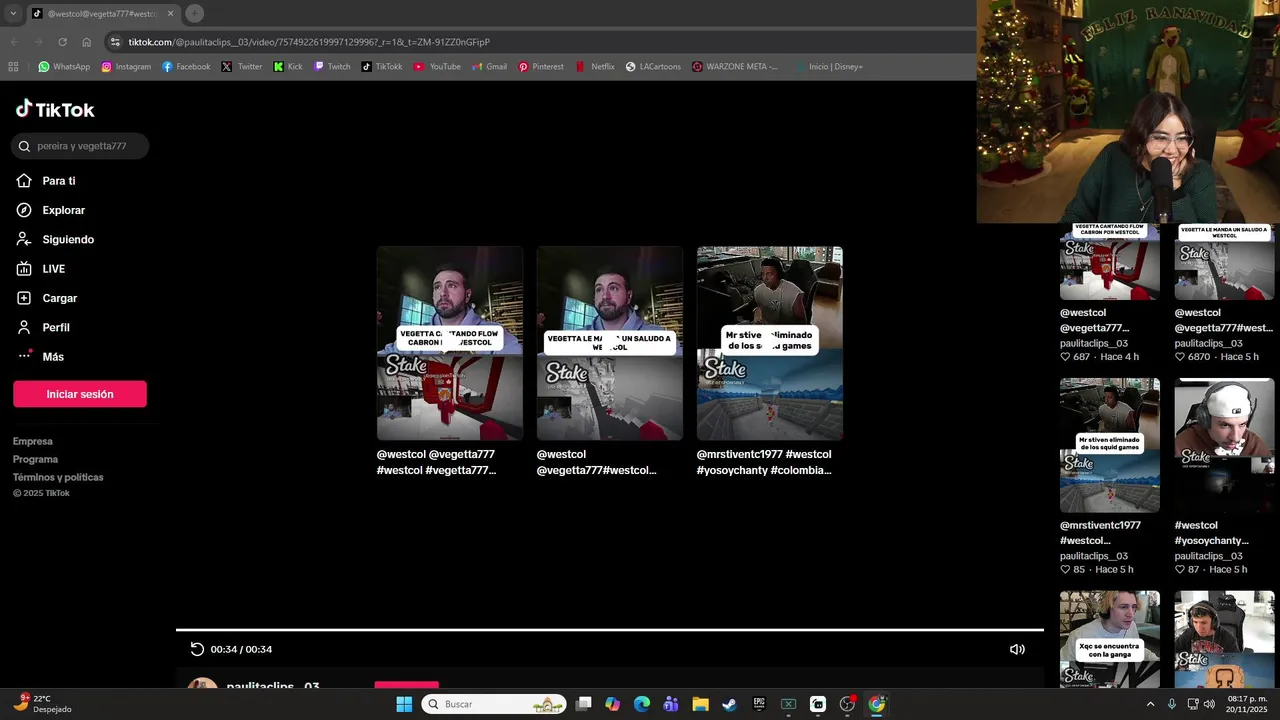Open Términos y políticas link
Viewport: 1280px width, 720px height.
pos(58,477)
